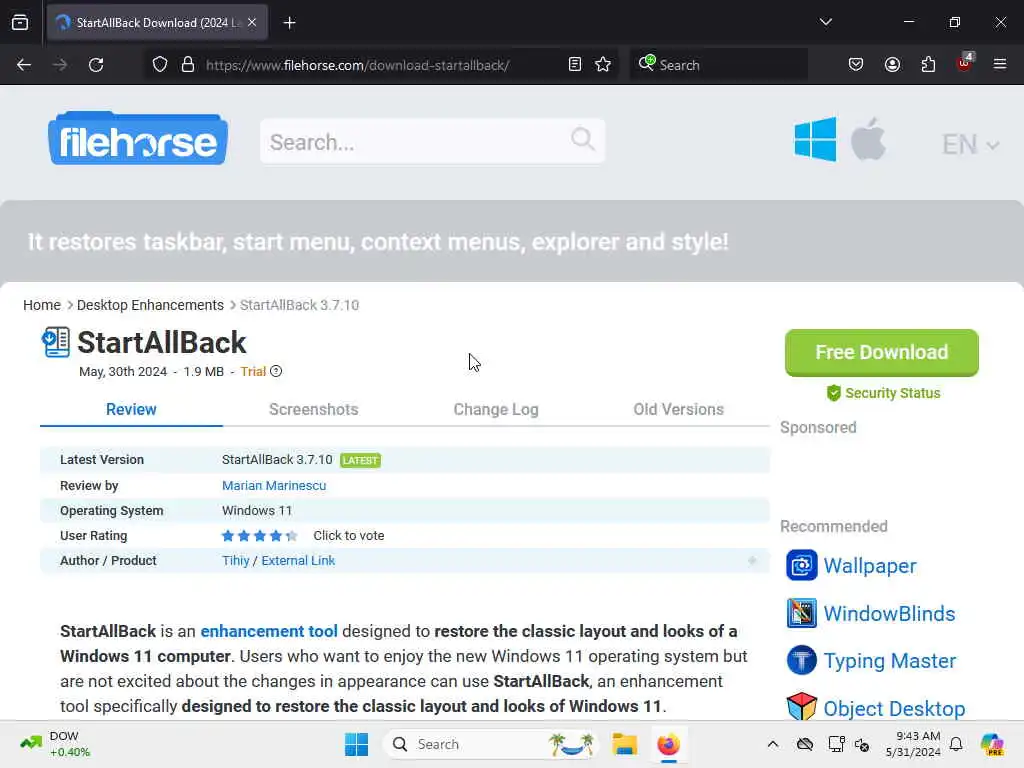Open reviewer Marian Marinescu link
Screen dimensions: 1024x768
tap(274, 485)
